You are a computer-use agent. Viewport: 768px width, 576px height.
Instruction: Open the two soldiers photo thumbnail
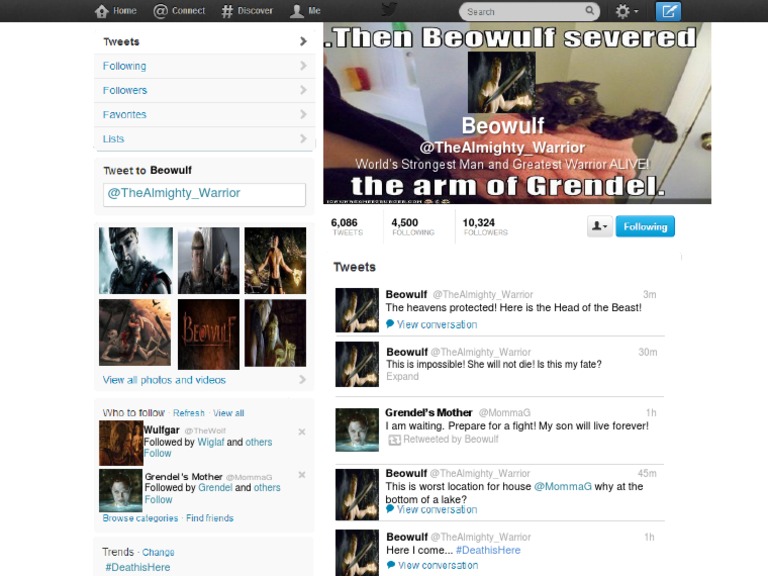point(209,261)
